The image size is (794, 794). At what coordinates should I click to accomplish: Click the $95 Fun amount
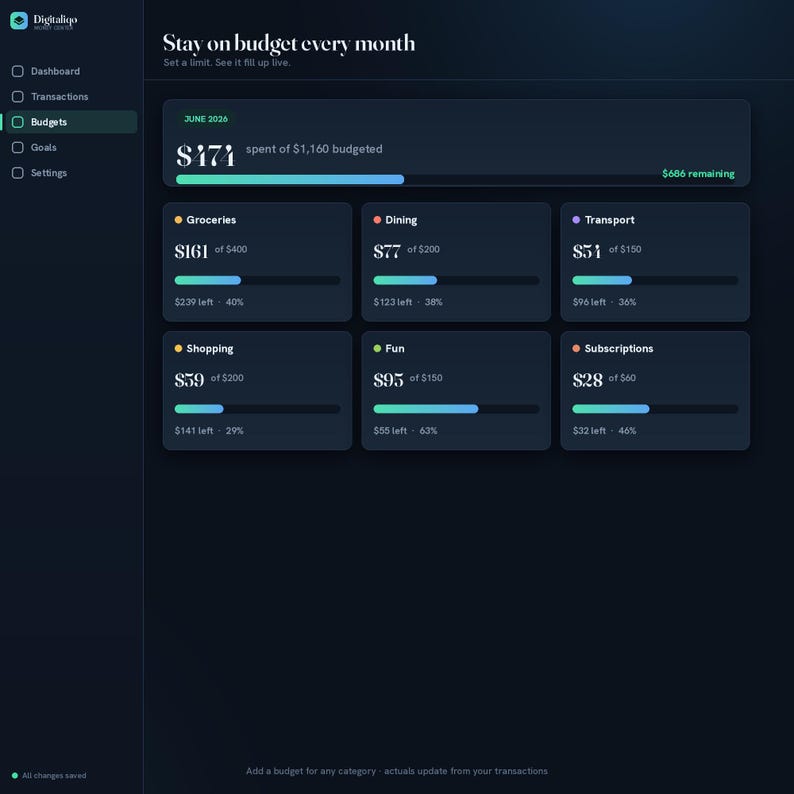click(x=388, y=380)
